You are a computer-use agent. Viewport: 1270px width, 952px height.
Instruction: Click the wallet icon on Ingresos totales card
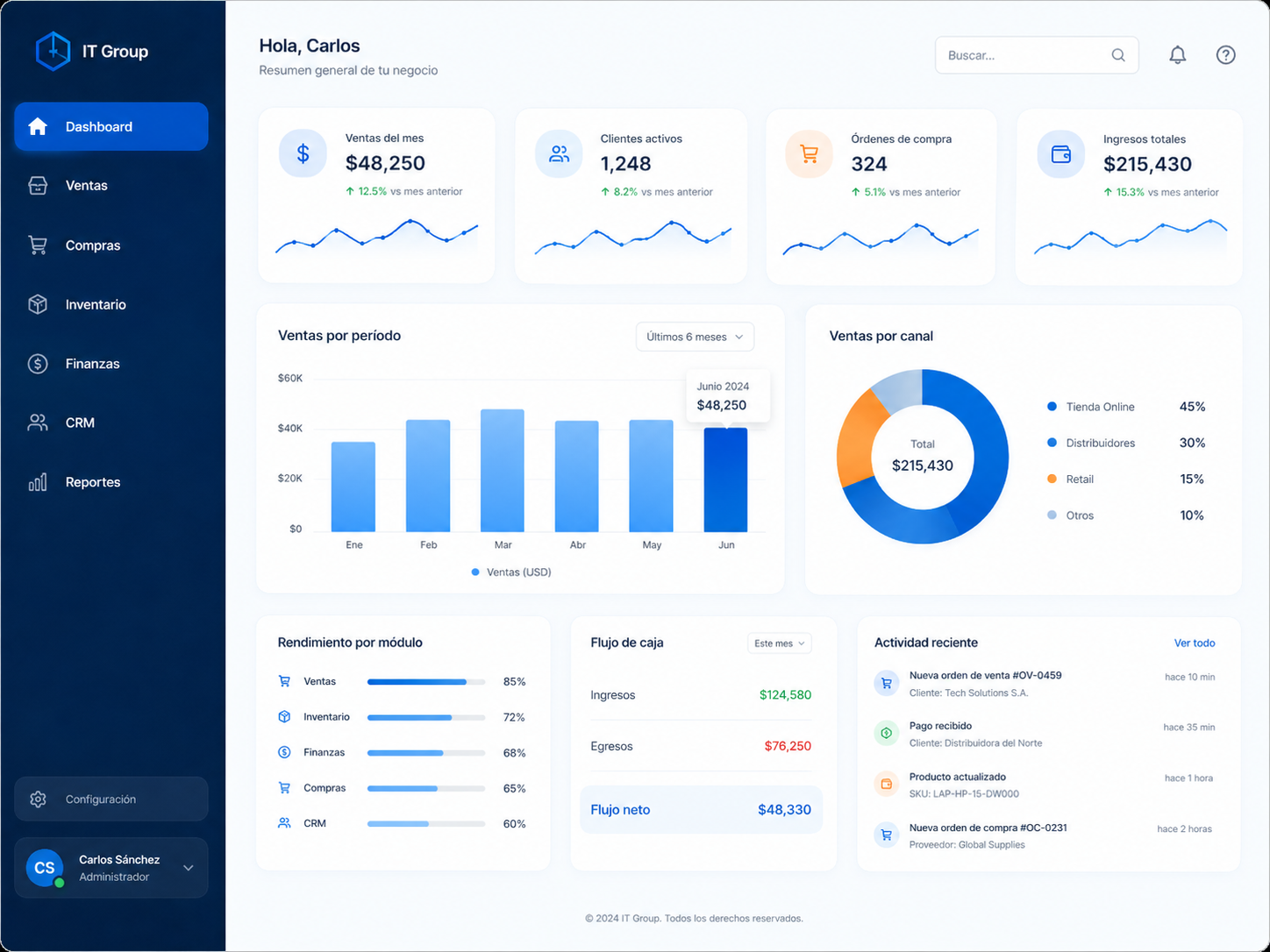click(1061, 154)
